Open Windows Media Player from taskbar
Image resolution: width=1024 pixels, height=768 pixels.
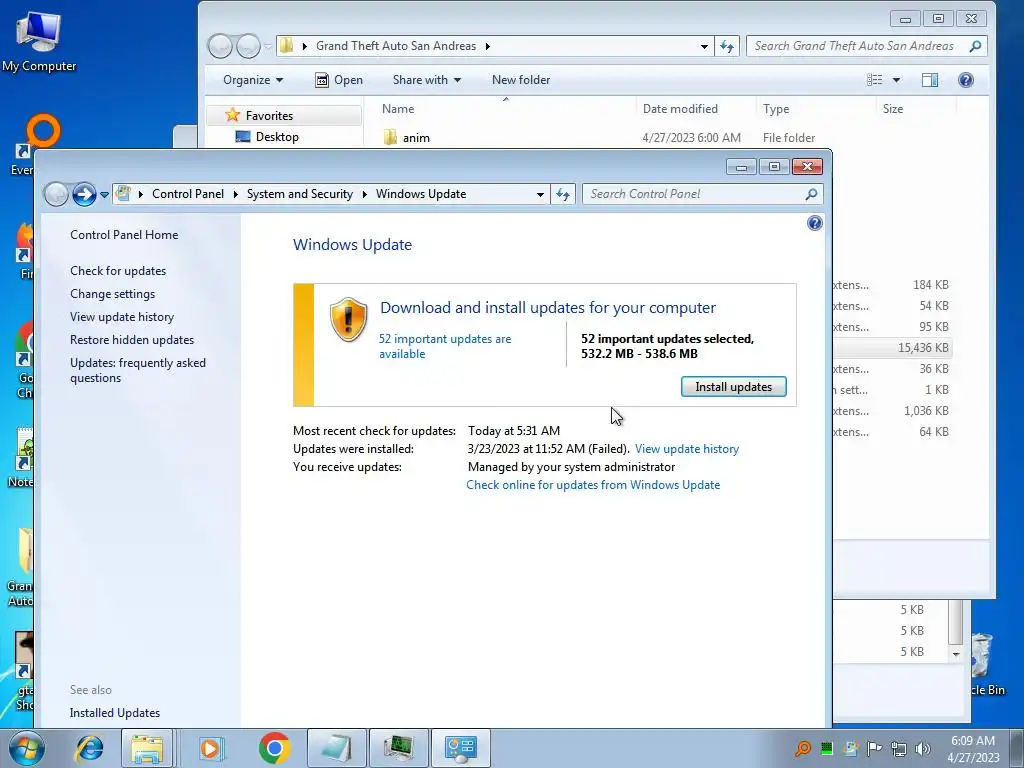click(x=211, y=748)
